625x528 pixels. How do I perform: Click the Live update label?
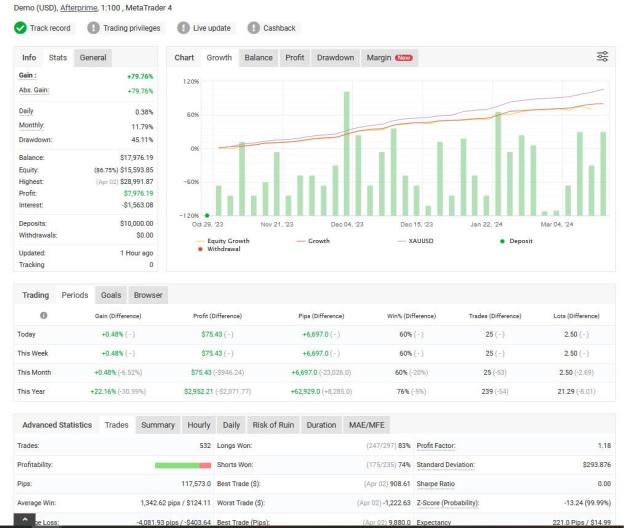pyautogui.click(x=212, y=28)
